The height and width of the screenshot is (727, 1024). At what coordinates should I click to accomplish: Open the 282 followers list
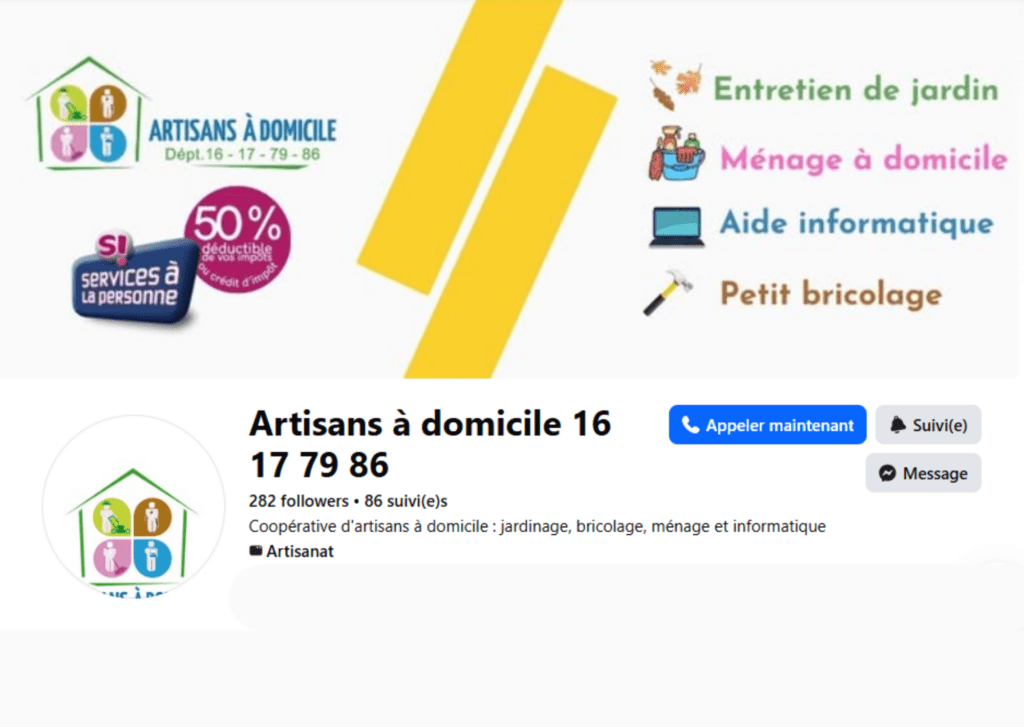(297, 501)
